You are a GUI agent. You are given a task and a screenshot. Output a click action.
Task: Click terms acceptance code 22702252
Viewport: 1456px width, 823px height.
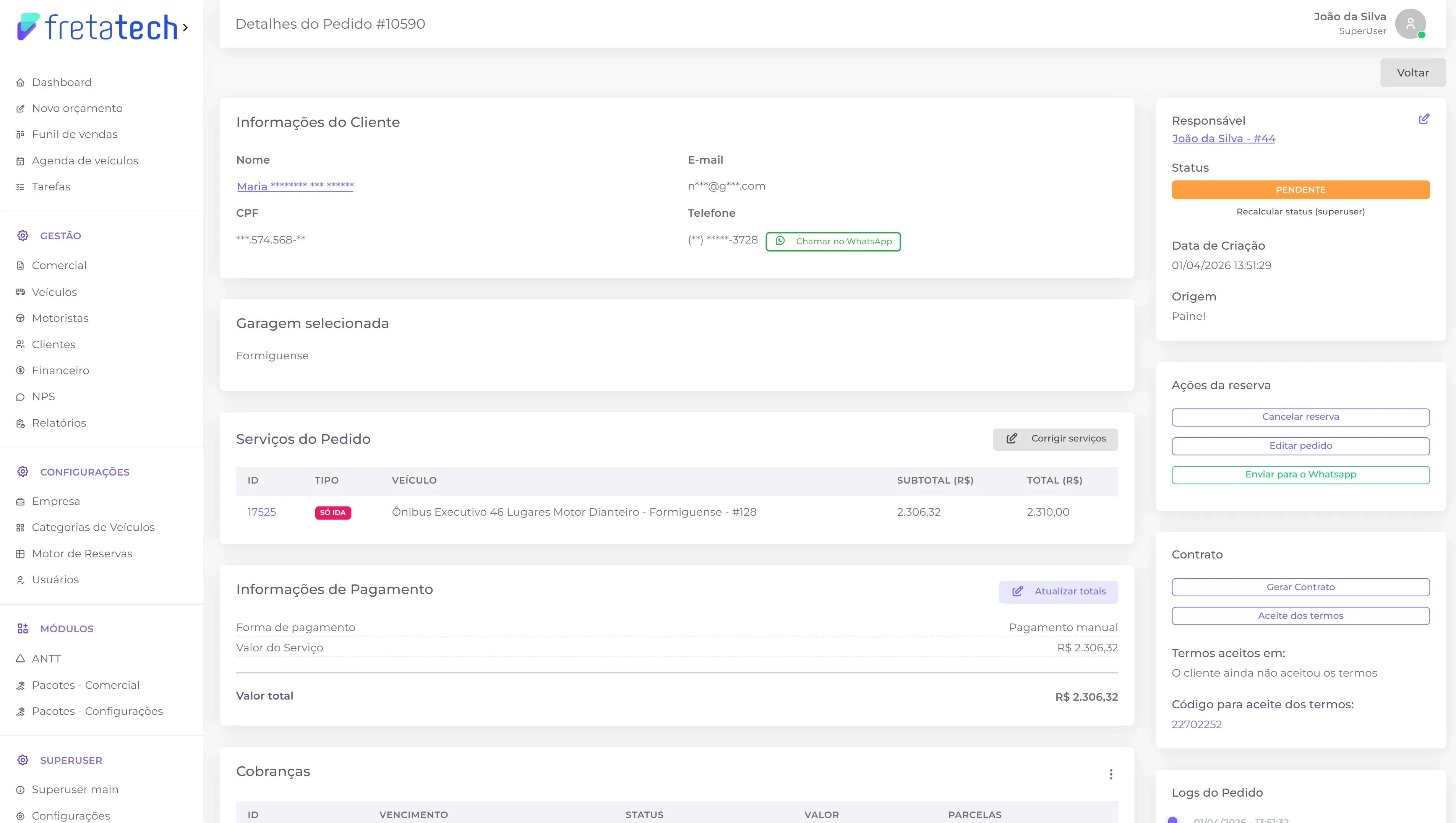1197,725
